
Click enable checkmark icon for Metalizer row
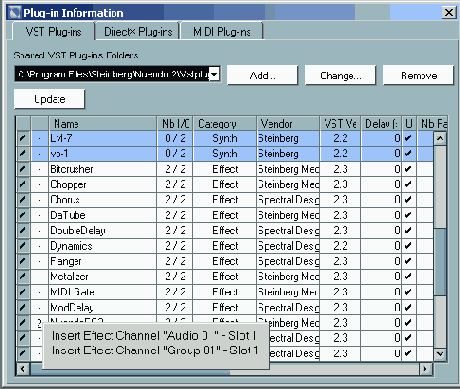[23, 276]
